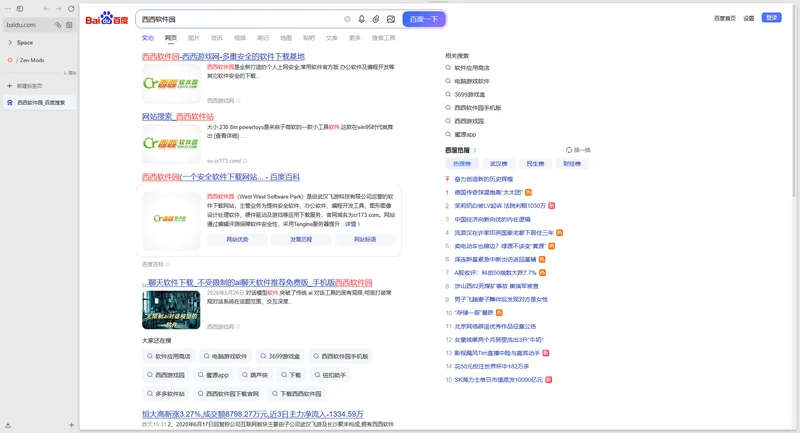This screenshot has height=433, width=800.
Task: Click search icon beside 软件应用商店 in related searches
Action: coord(448,67)
